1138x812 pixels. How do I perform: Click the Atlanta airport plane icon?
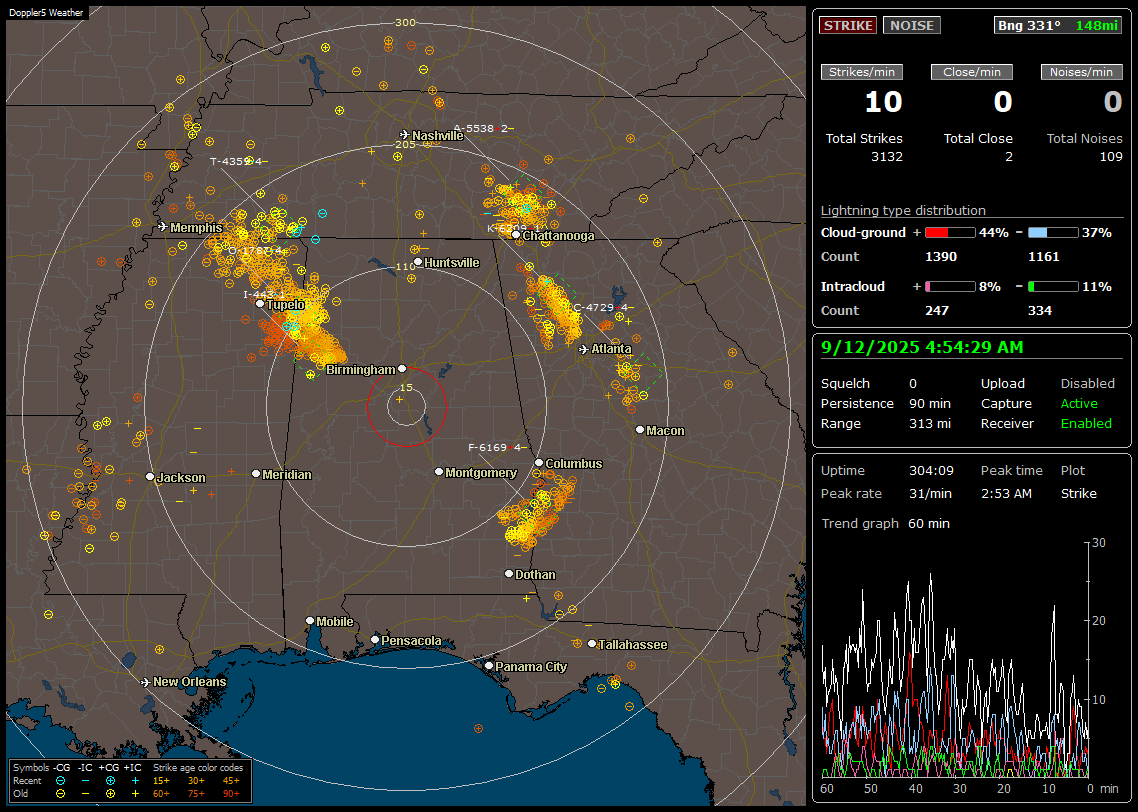click(x=584, y=349)
